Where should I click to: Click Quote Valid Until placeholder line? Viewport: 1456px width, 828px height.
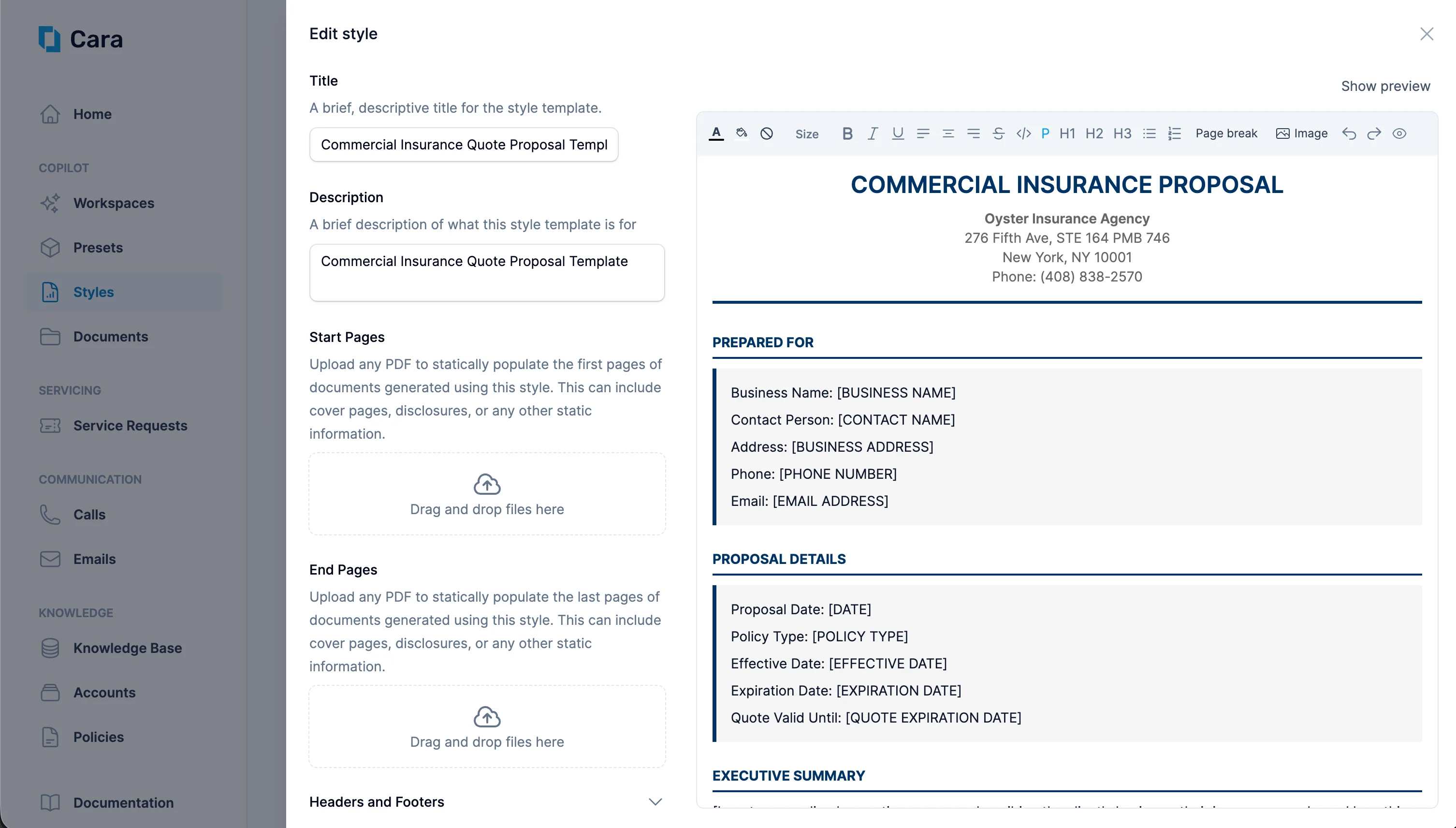pyautogui.click(x=876, y=718)
